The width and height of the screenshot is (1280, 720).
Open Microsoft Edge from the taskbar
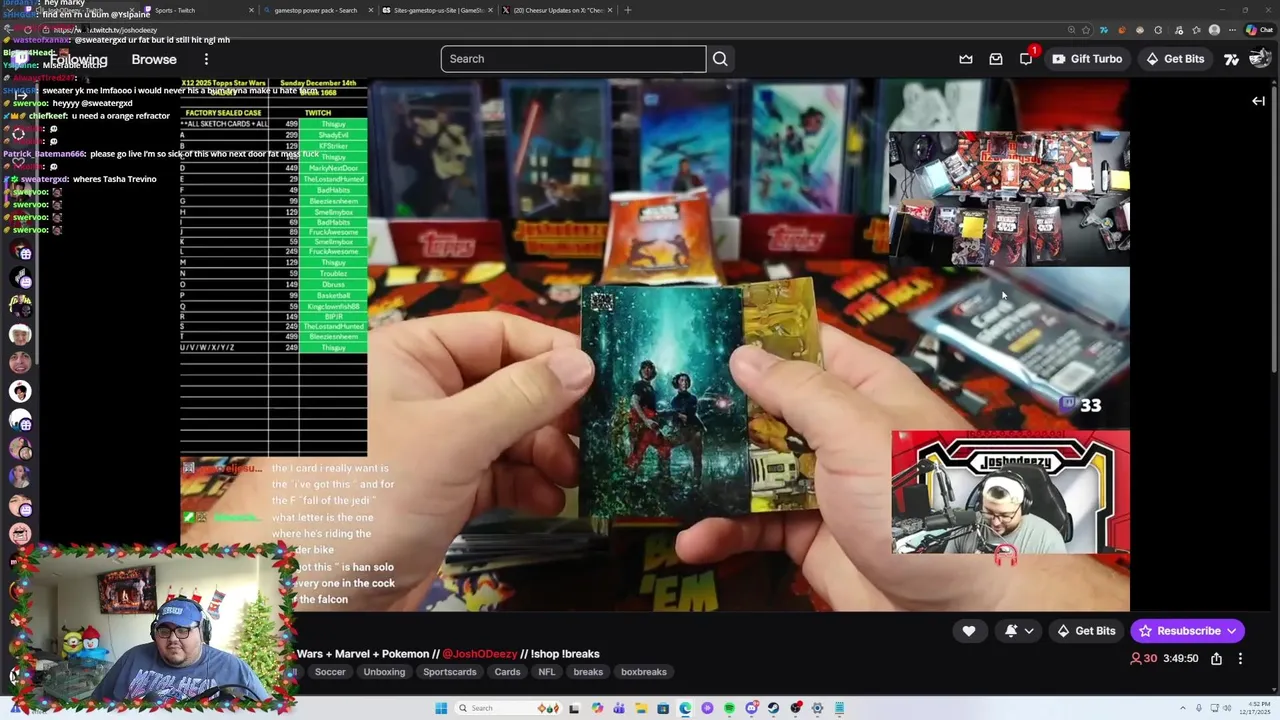(x=685, y=708)
